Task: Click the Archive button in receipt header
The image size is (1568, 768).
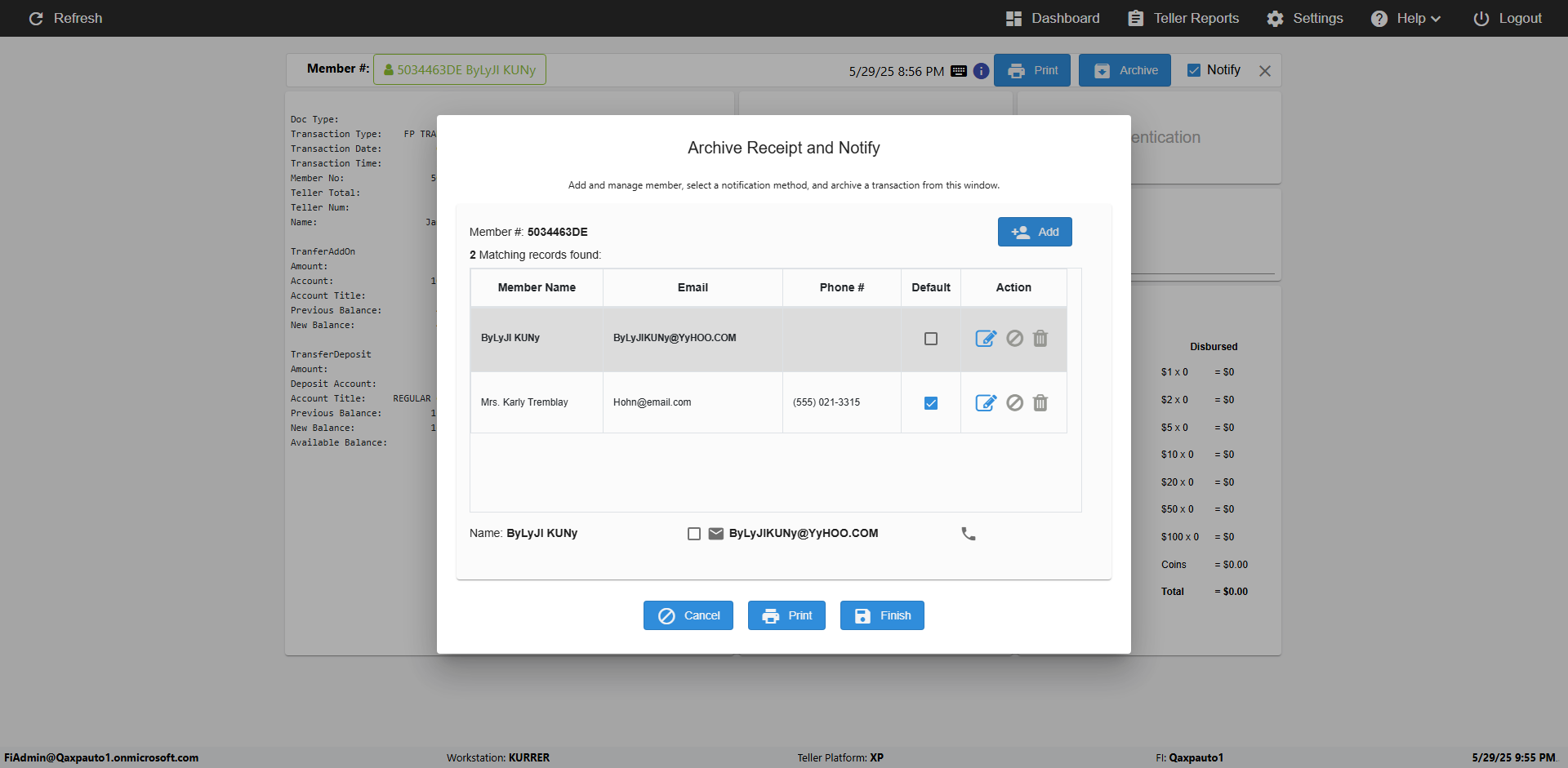Action: (x=1125, y=70)
